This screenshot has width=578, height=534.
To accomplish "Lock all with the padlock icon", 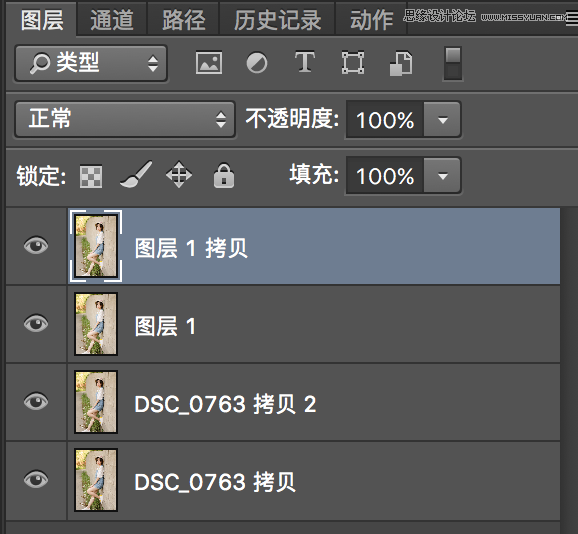I will pos(224,175).
